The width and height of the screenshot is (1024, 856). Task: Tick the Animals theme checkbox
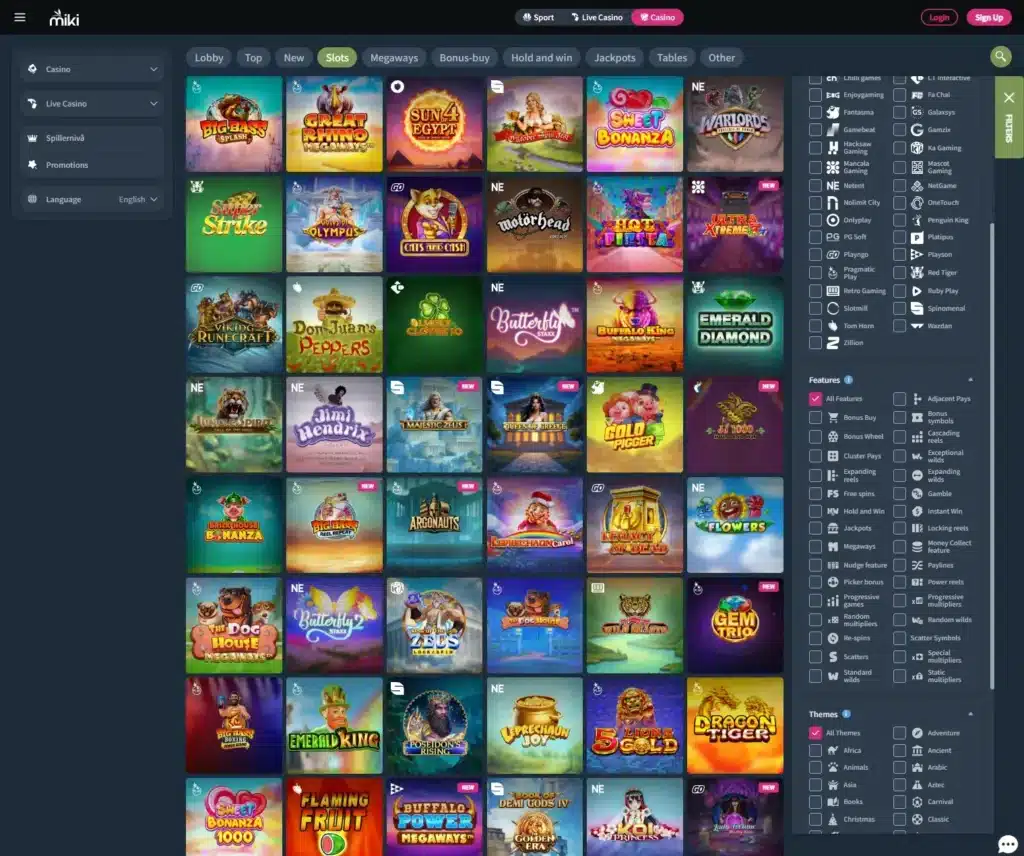(815, 768)
